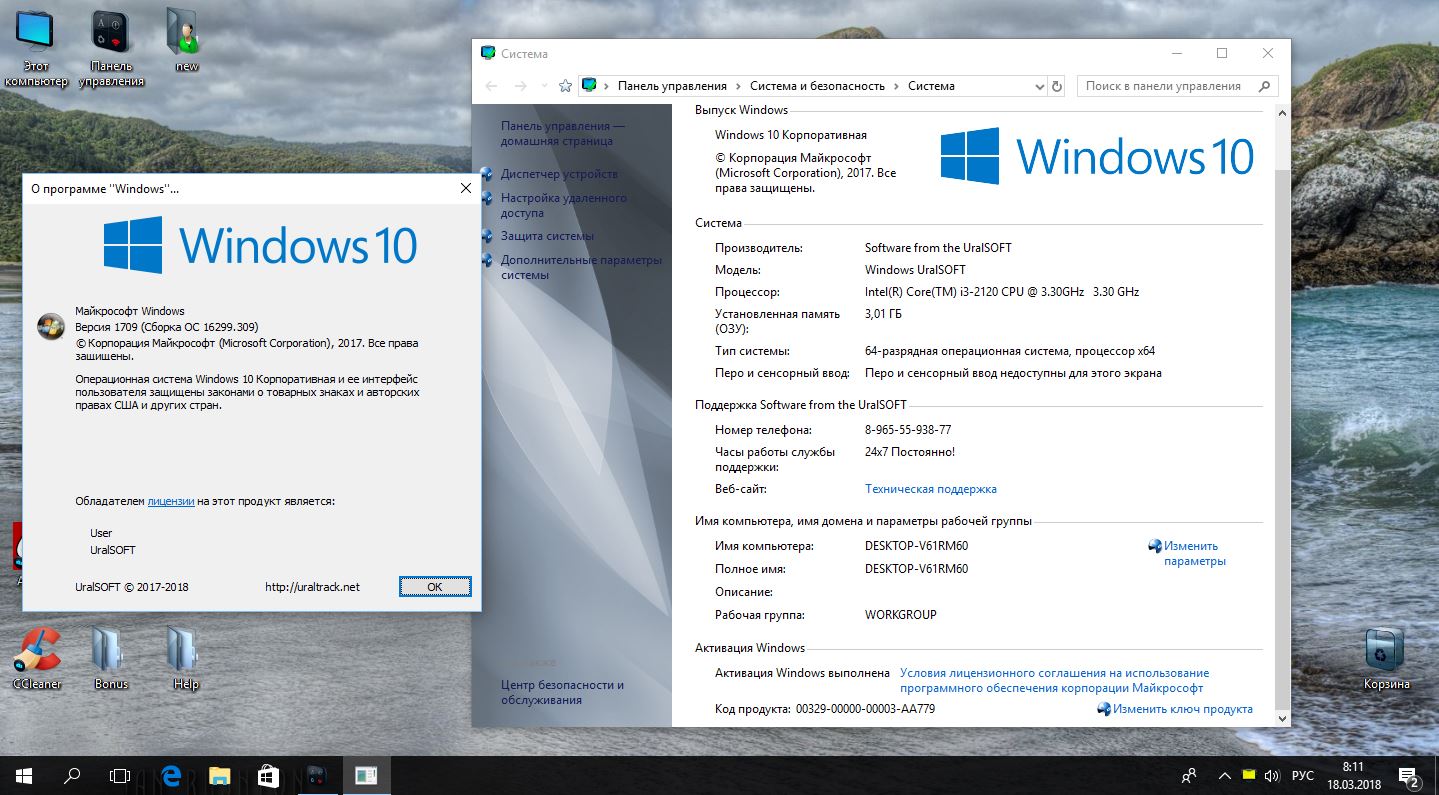
Task: Click the taskbar search magnifier
Action: tap(72, 775)
